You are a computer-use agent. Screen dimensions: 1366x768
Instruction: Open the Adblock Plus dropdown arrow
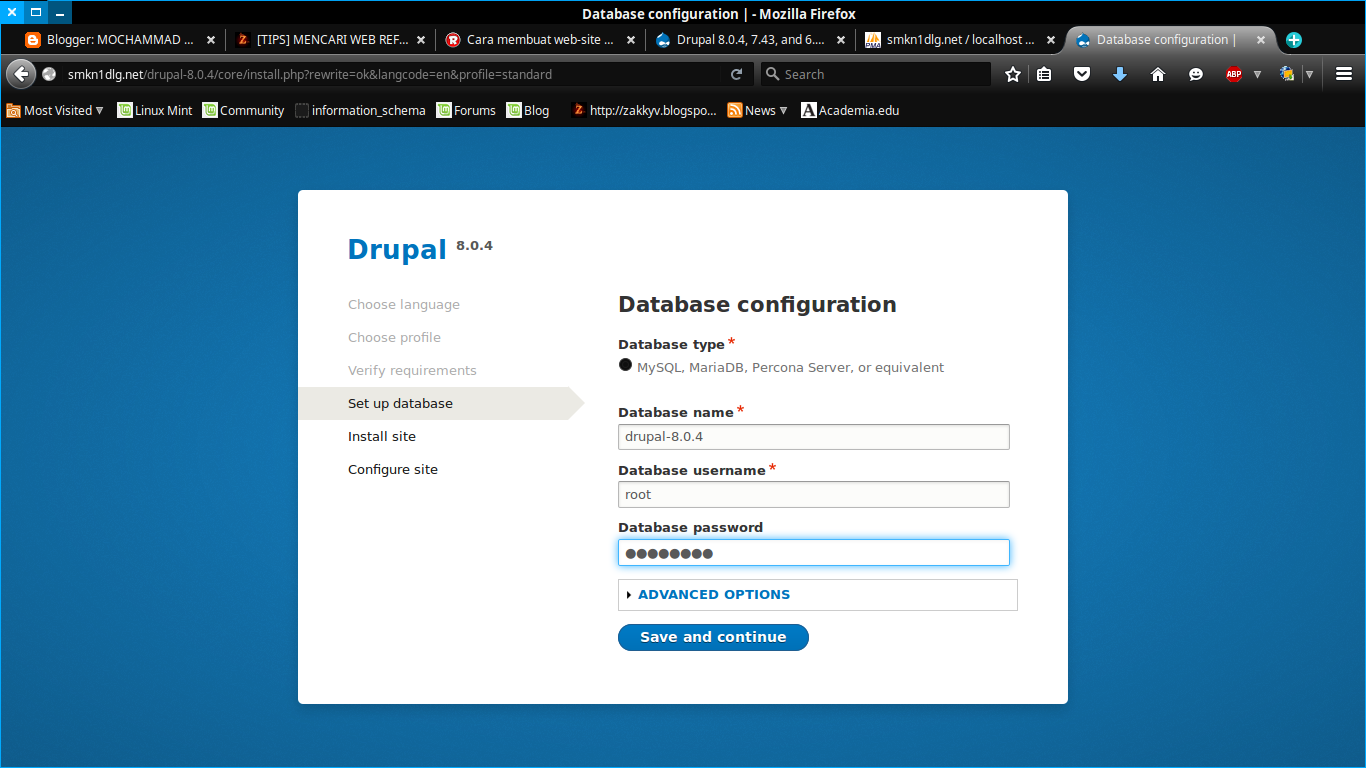(x=1257, y=74)
